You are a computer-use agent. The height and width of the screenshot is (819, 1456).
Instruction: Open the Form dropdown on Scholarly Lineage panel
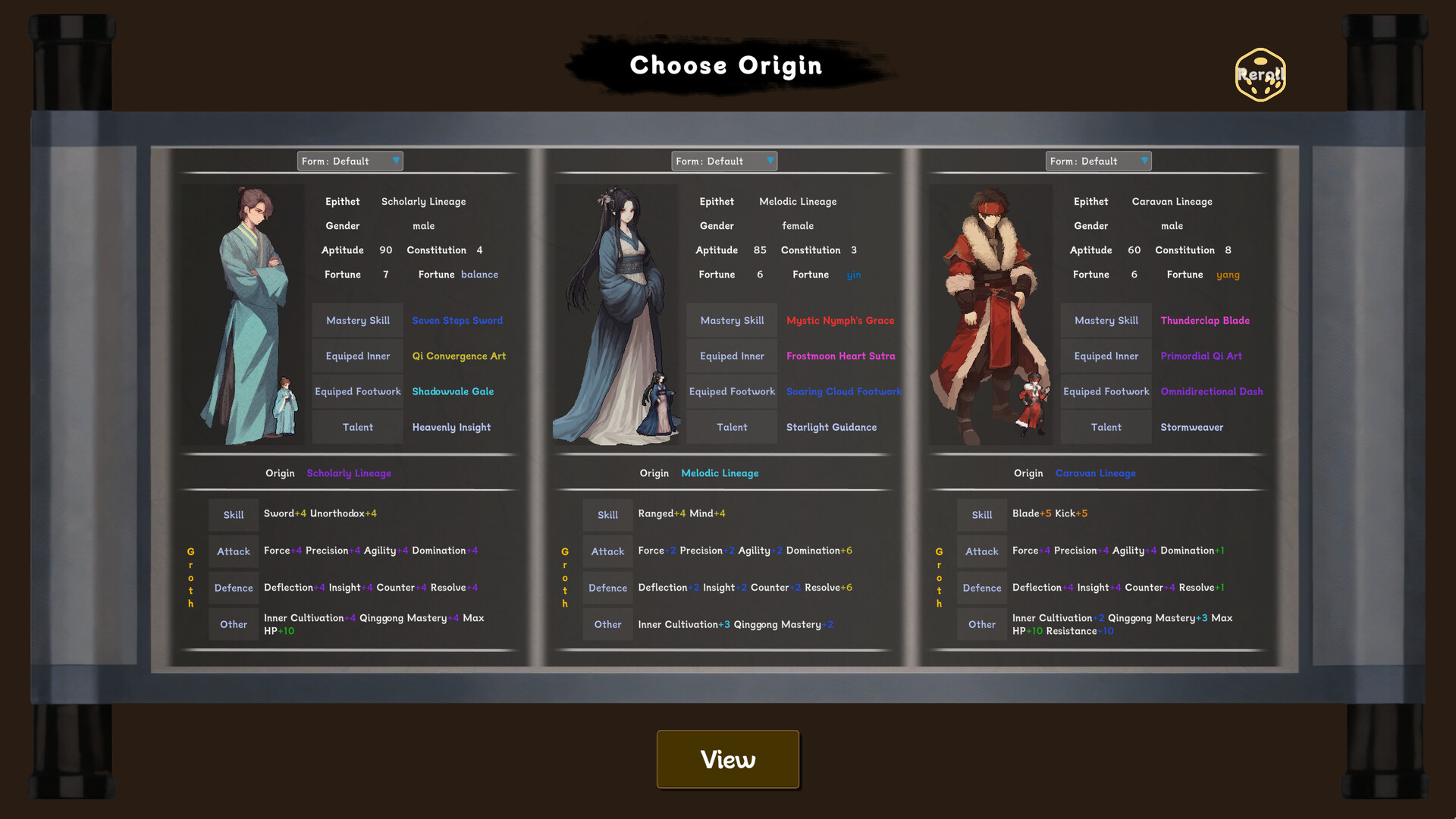[x=350, y=161]
